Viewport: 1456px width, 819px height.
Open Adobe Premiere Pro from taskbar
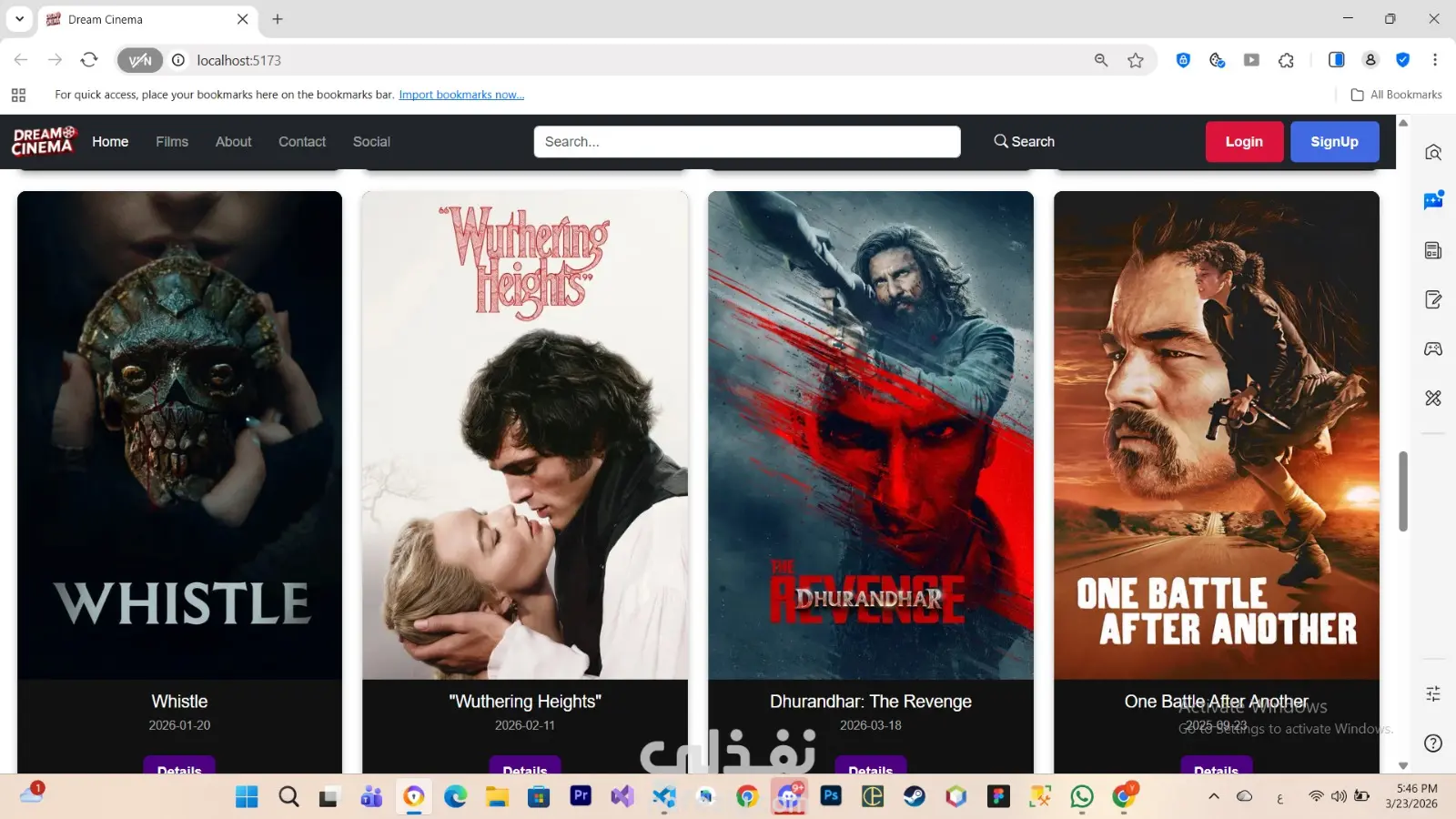tap(581, 796)
